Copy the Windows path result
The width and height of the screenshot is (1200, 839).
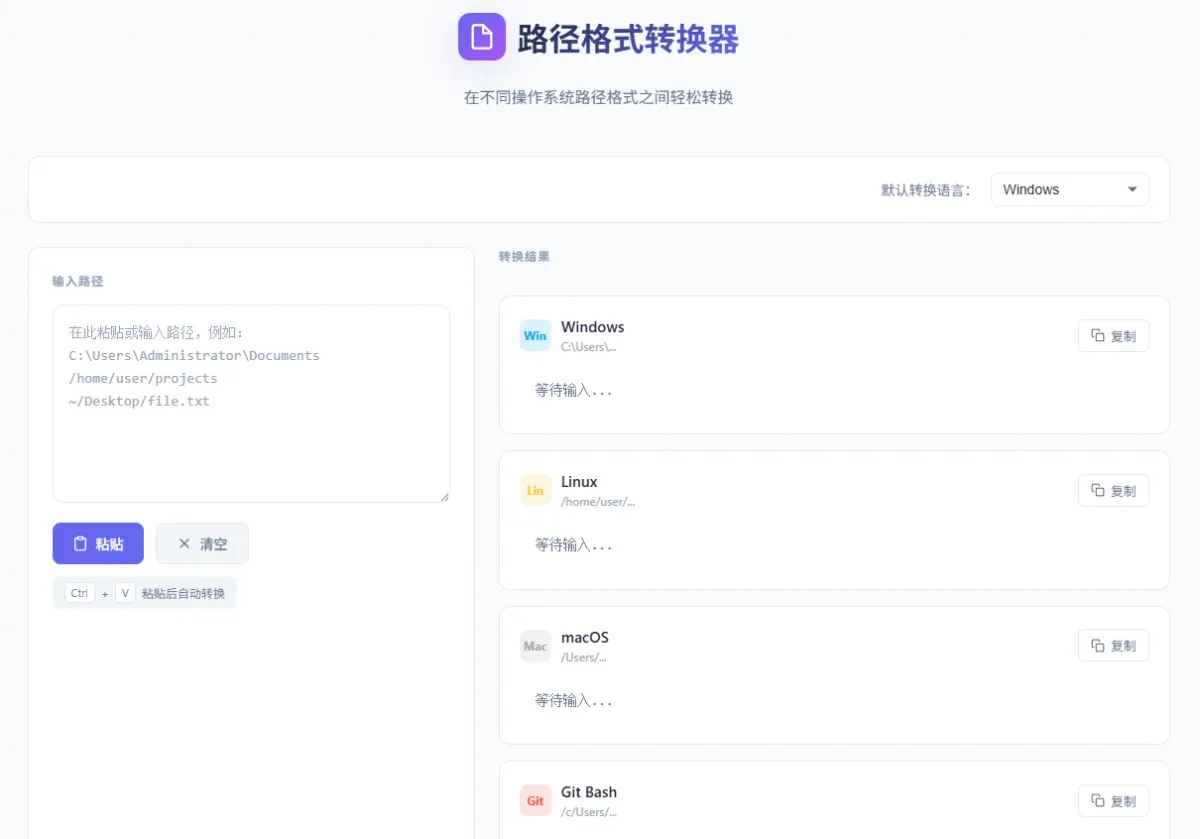(x=1113, y=336)
